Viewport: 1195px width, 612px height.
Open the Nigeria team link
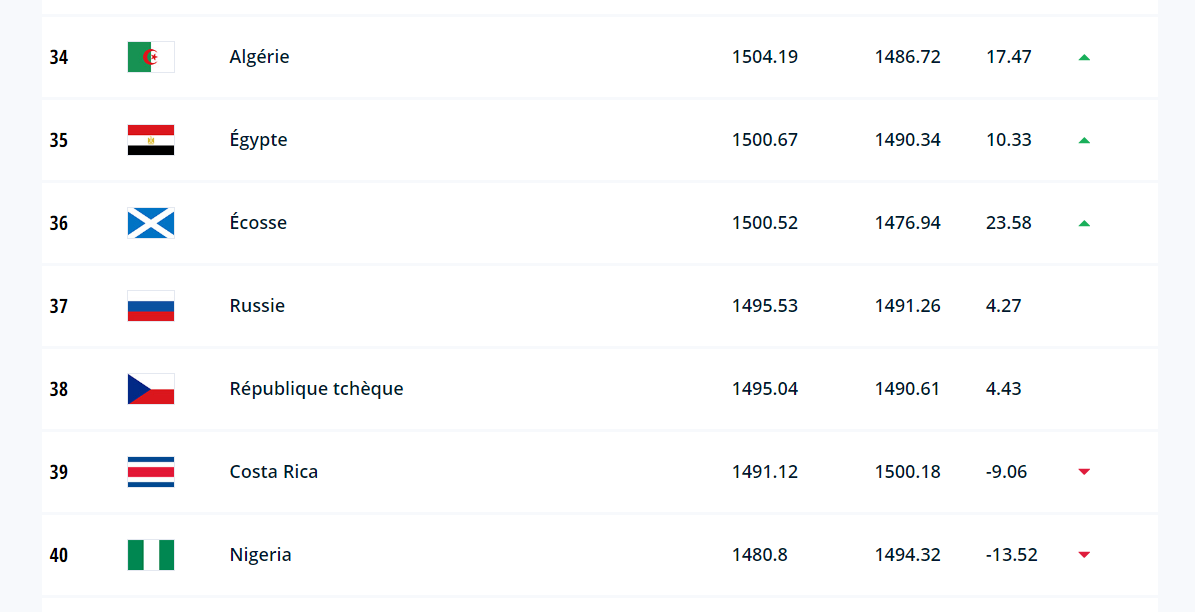[x=260, y=555]
